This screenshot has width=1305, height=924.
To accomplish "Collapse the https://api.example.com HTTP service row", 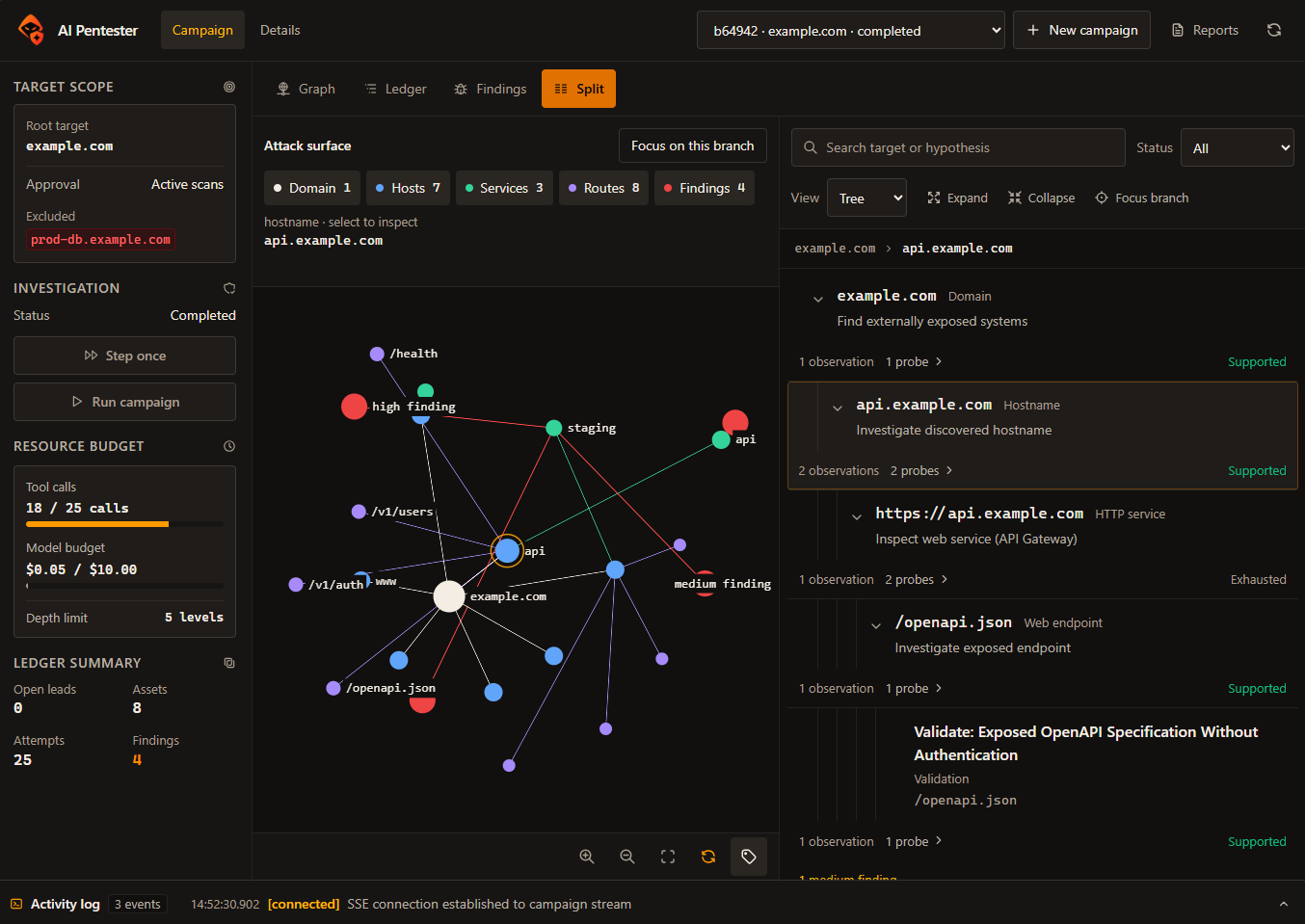I will click(x=857, y=516).
